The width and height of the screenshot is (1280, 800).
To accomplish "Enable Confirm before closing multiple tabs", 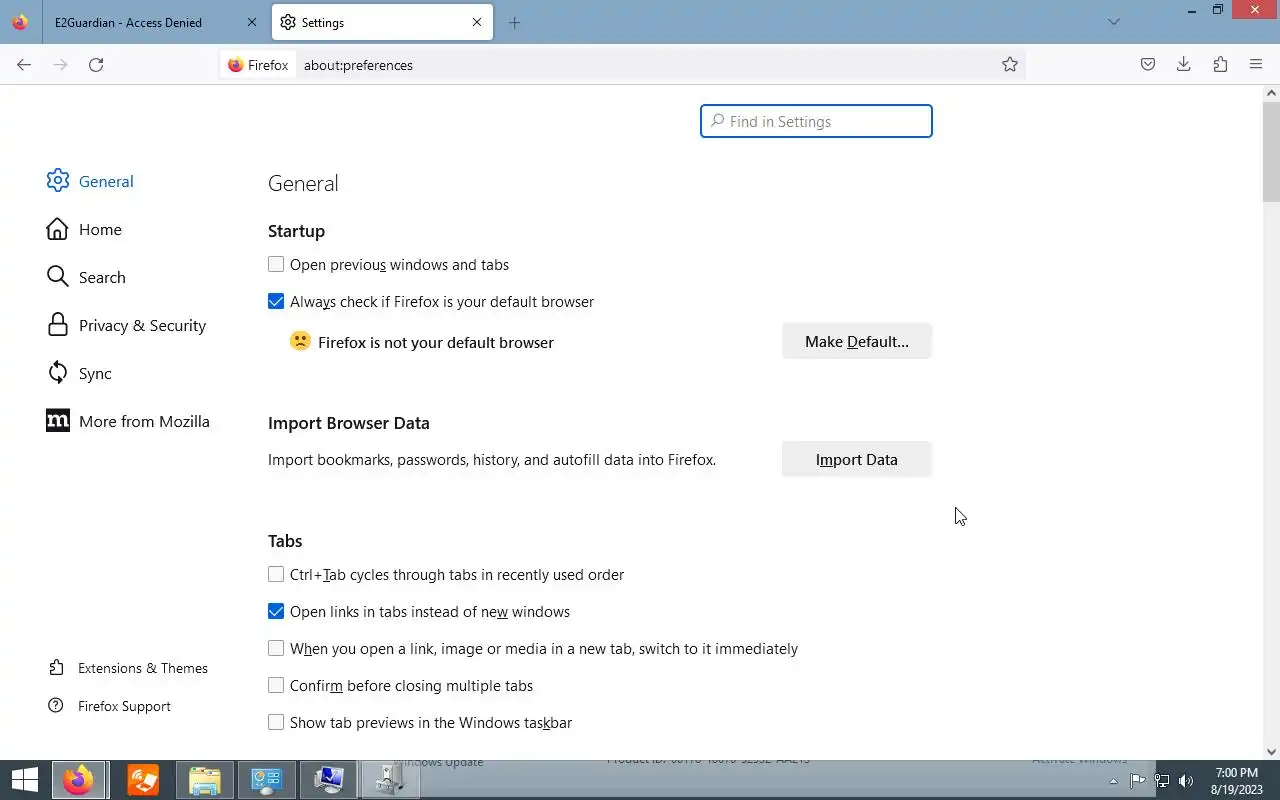I will (276, 686).
